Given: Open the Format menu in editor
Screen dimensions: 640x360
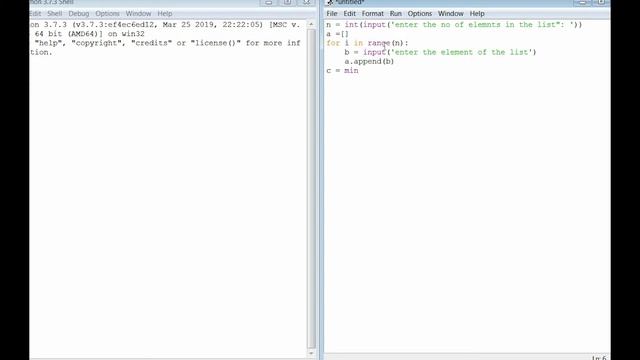Looking at the screenshot, I should coord(372,13).
